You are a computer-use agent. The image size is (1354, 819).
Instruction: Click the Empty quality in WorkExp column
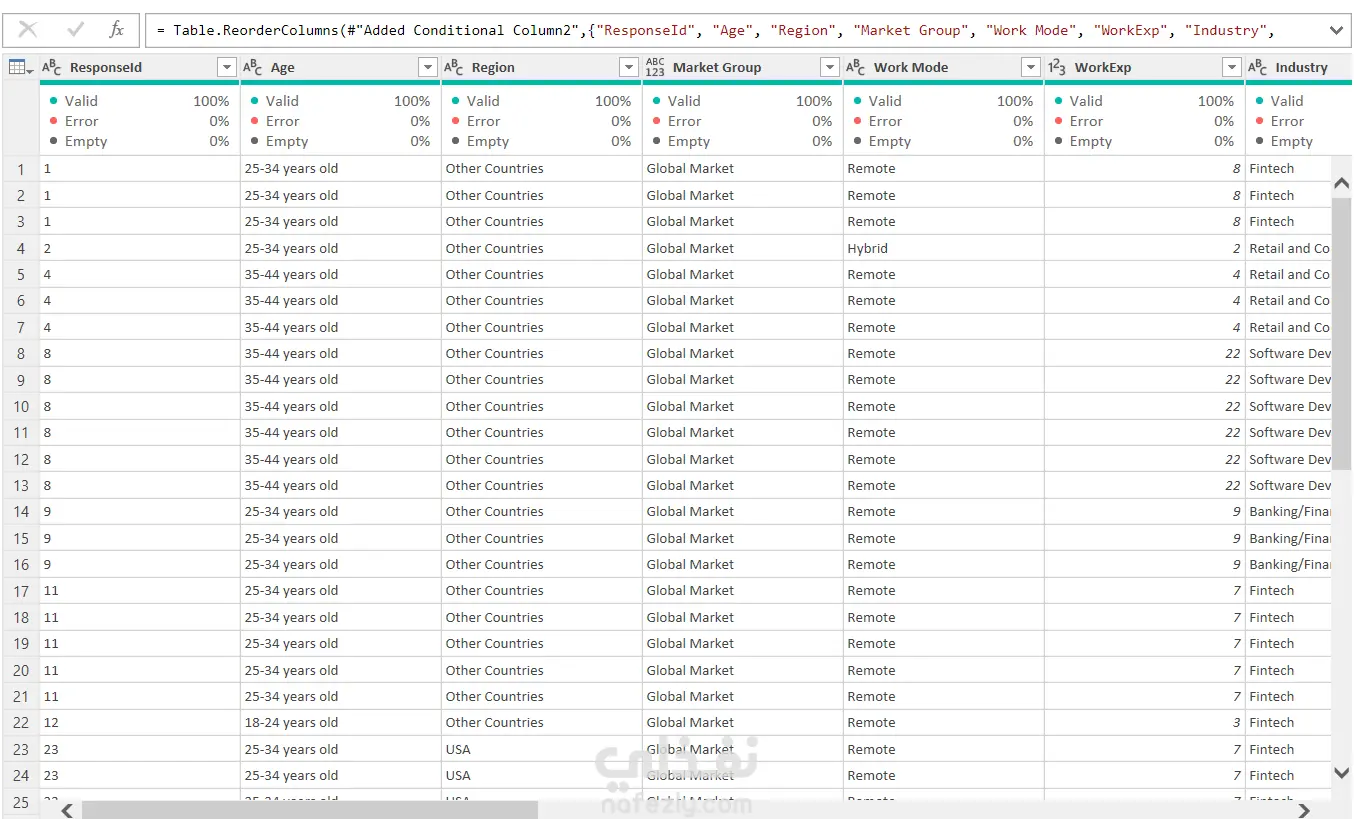(1145, 141)
